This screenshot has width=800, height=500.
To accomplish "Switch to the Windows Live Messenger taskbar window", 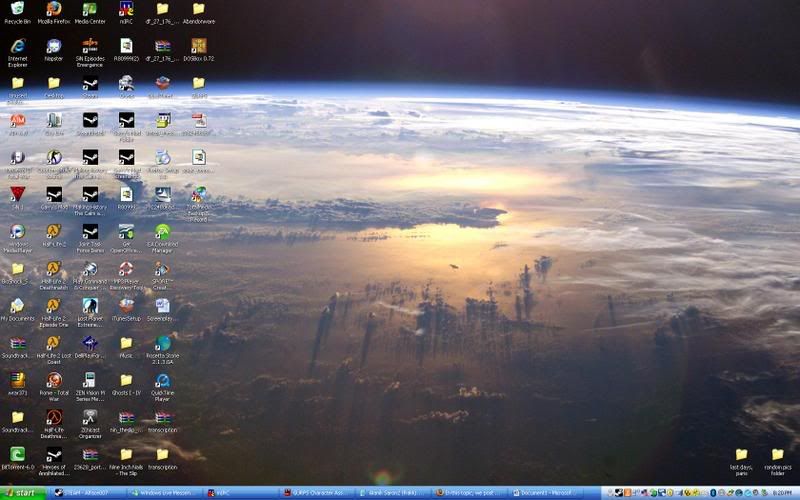I will pyautogui.click(x=164, y=493).
